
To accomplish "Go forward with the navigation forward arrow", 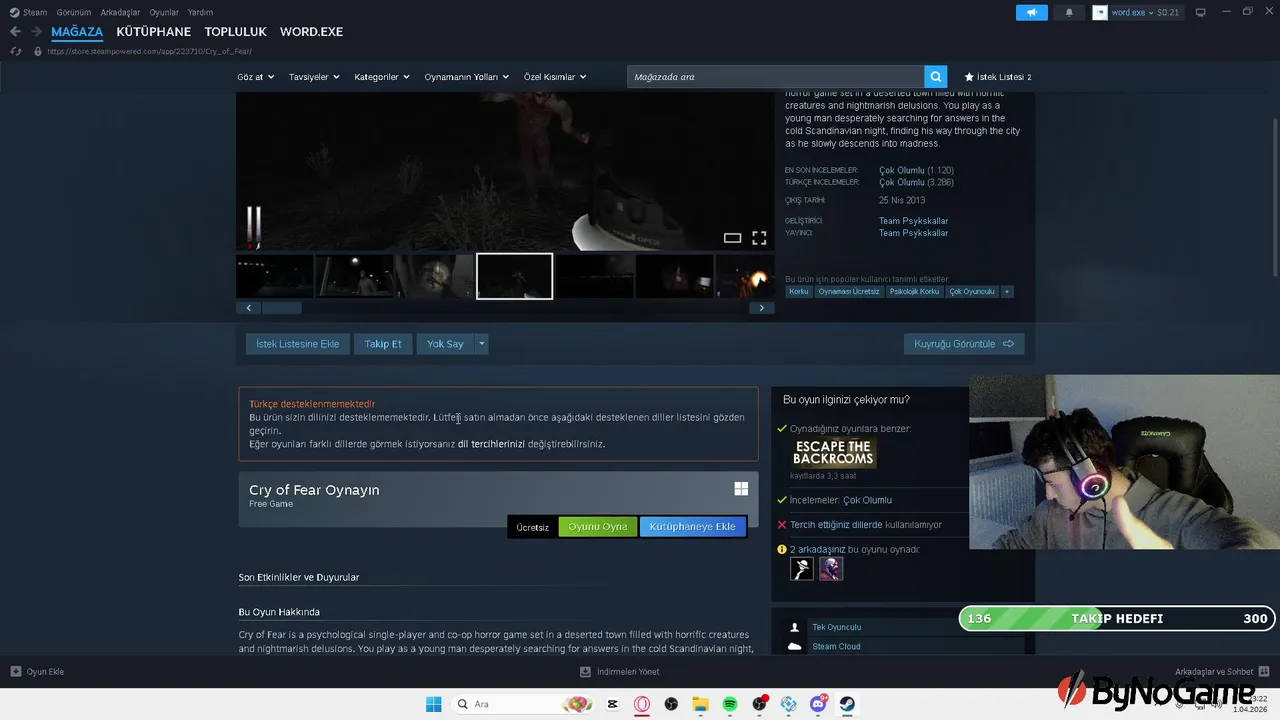I will point(36,32).
